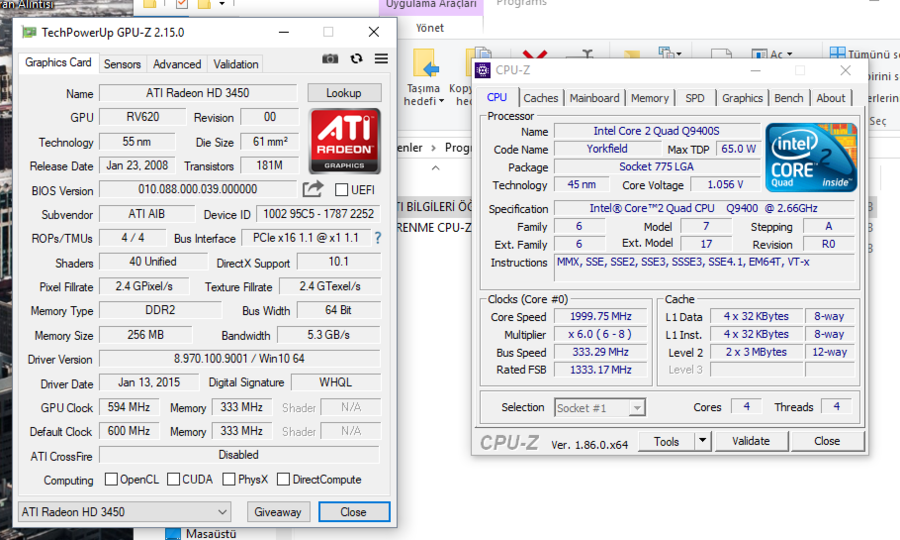Open the Bench tab in CPU-Z
This screenshot has width=900, height=540.
coord(789,98)
